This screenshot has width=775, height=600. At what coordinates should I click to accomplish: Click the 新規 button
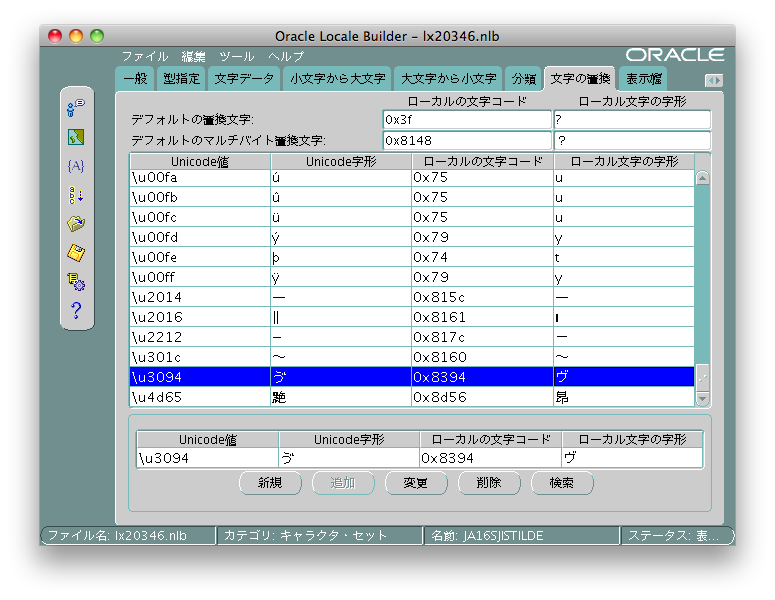270,483
